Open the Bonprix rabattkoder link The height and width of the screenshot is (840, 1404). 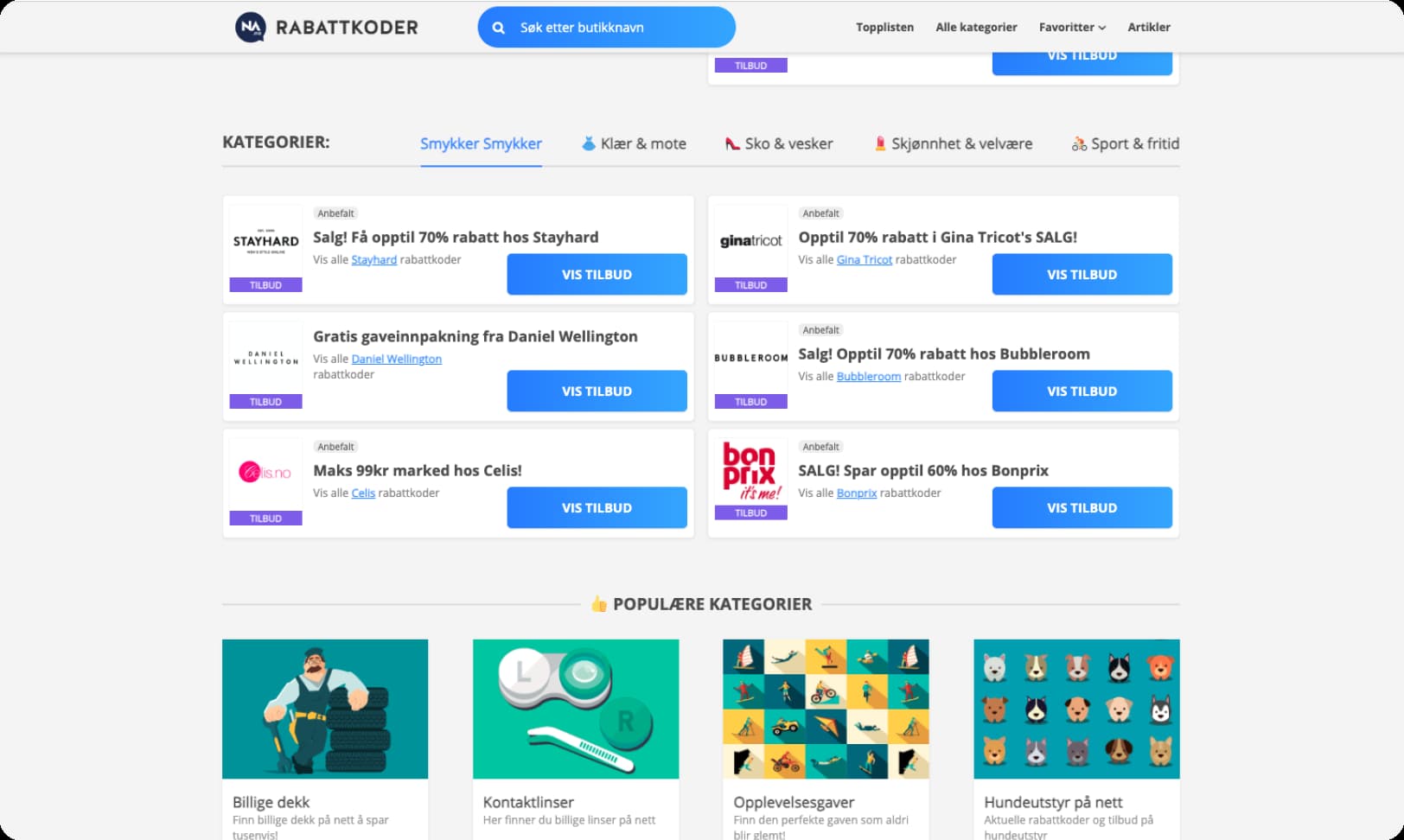856,493
